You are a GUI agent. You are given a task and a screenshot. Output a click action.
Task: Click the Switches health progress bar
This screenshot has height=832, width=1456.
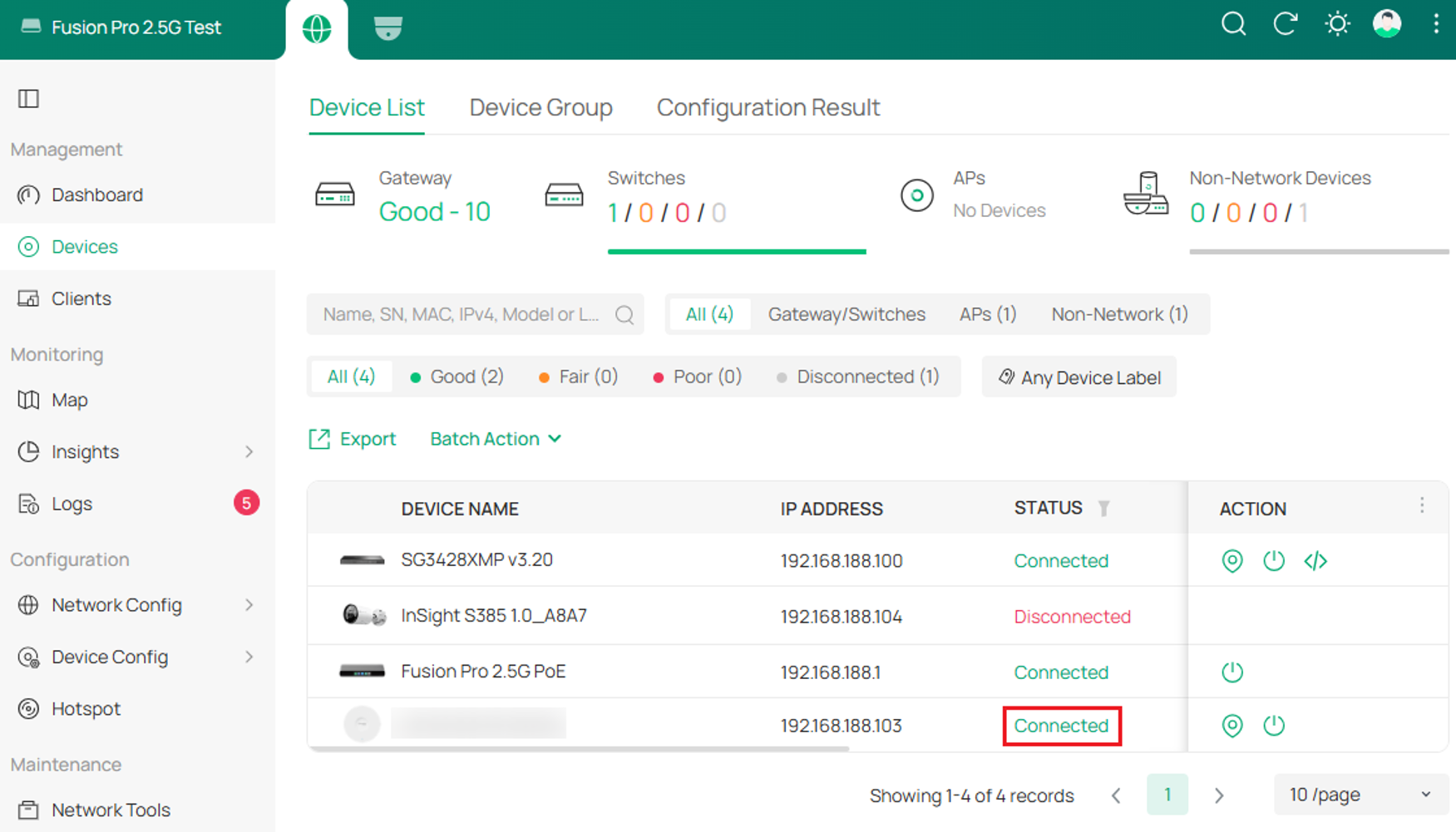point(737,251)
